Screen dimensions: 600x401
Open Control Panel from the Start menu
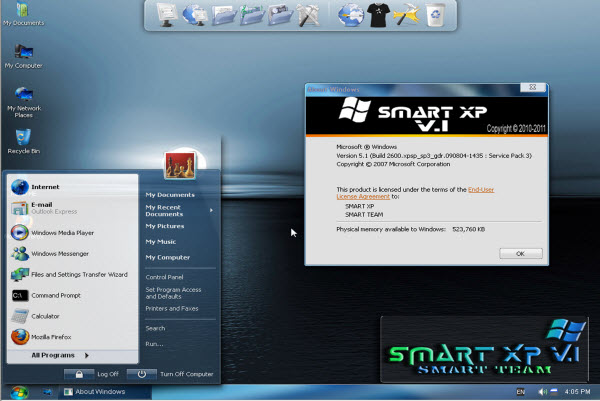coord(164,277)
